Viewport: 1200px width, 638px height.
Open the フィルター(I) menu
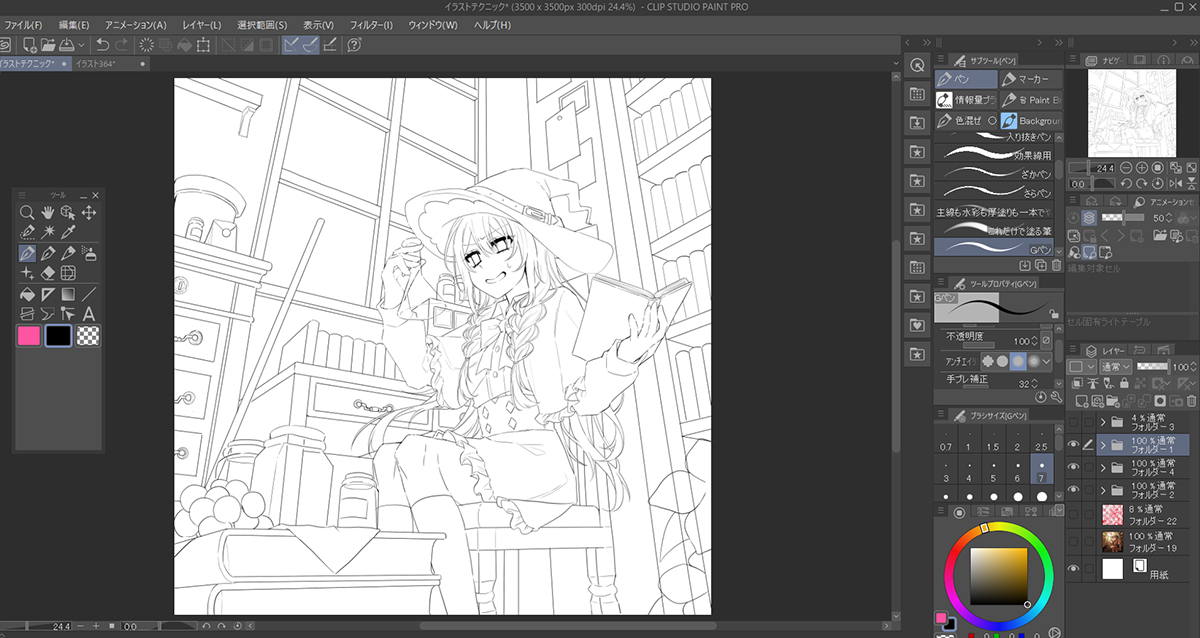pos(372,24)
